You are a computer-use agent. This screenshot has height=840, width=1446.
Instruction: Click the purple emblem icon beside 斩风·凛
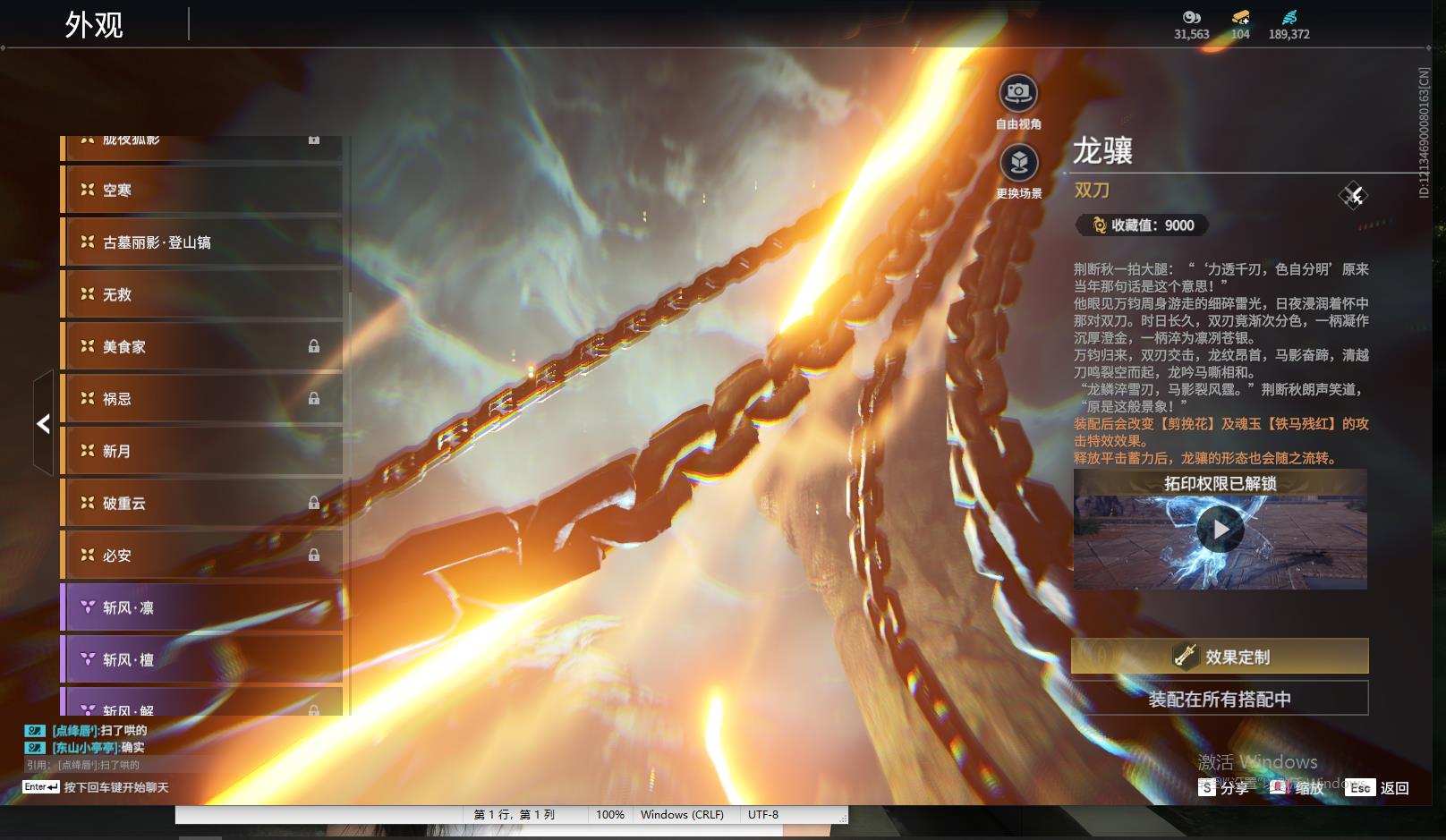[88, 607]
